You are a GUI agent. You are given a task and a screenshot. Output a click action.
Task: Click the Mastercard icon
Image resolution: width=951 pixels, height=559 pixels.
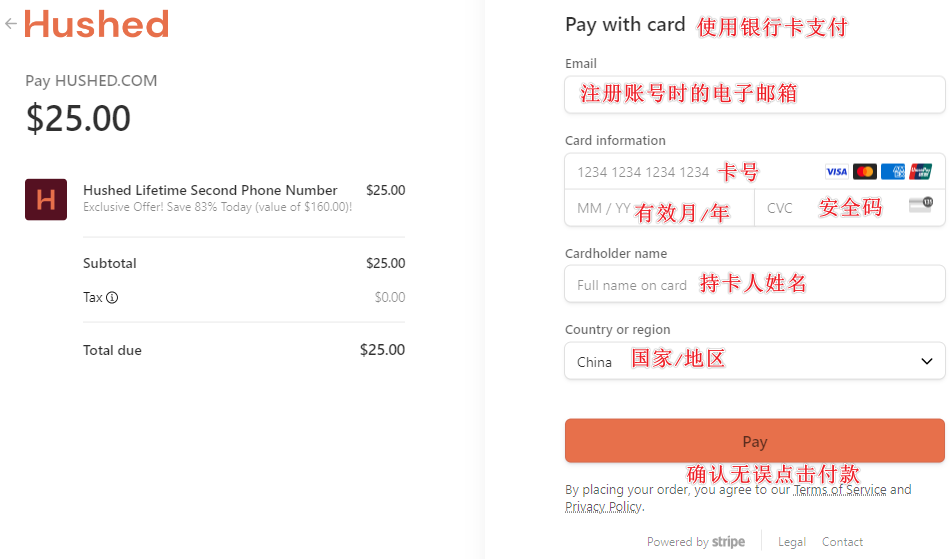(x=865, y=172)
